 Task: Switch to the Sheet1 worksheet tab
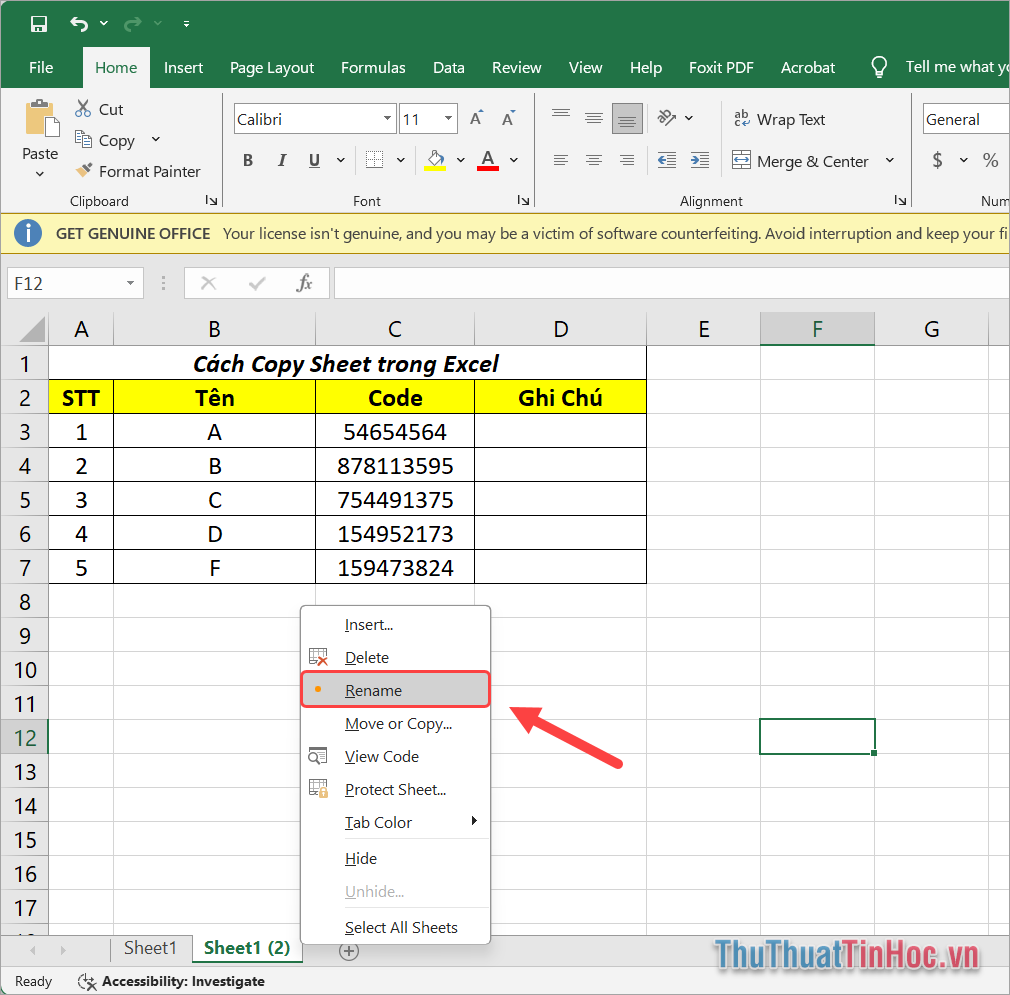tap(150, 948)
